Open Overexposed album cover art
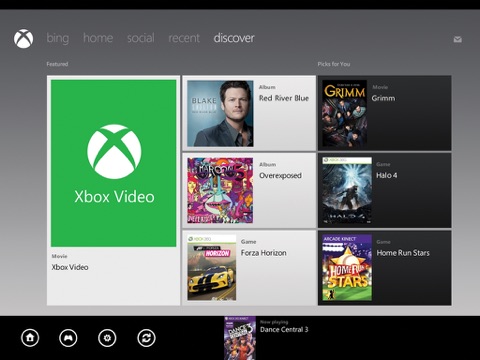The height and width of the screenshot is (360, 480). coord(220,190)
